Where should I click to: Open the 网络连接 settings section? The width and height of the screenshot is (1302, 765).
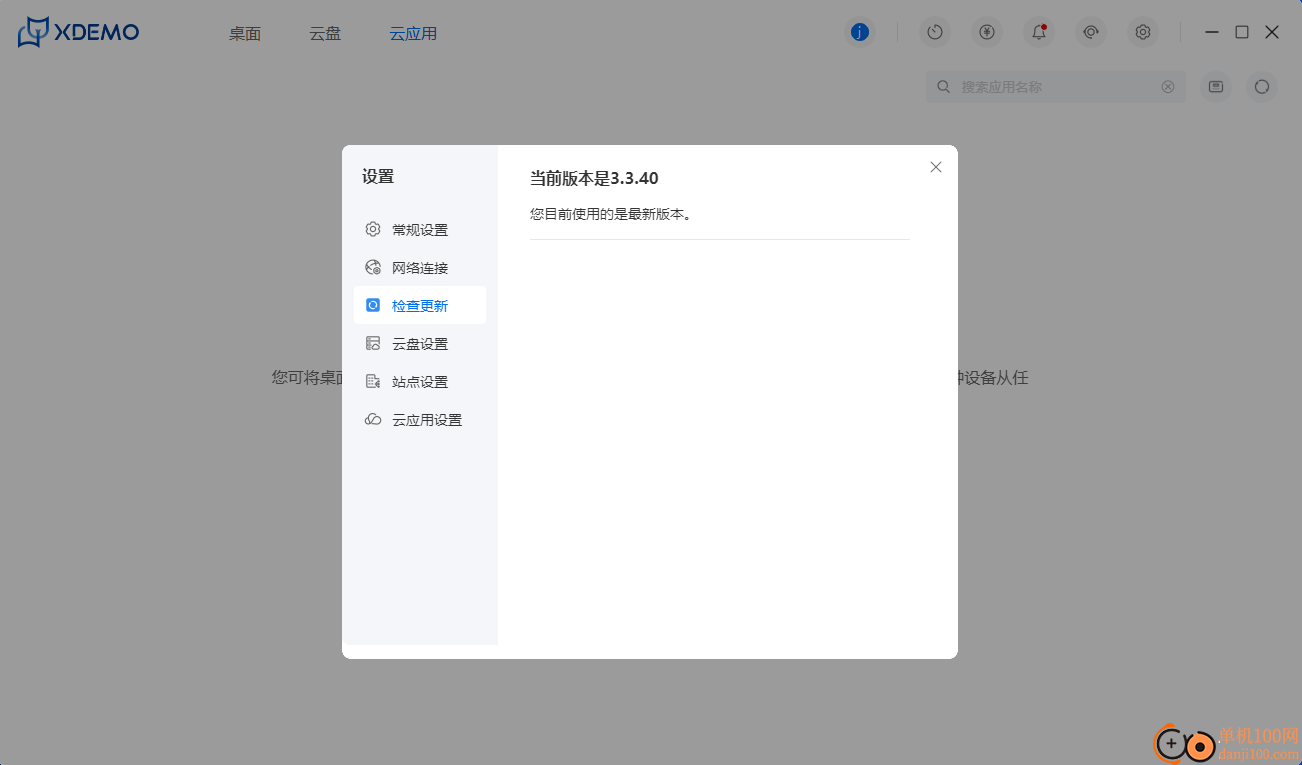tap(420, 268)
